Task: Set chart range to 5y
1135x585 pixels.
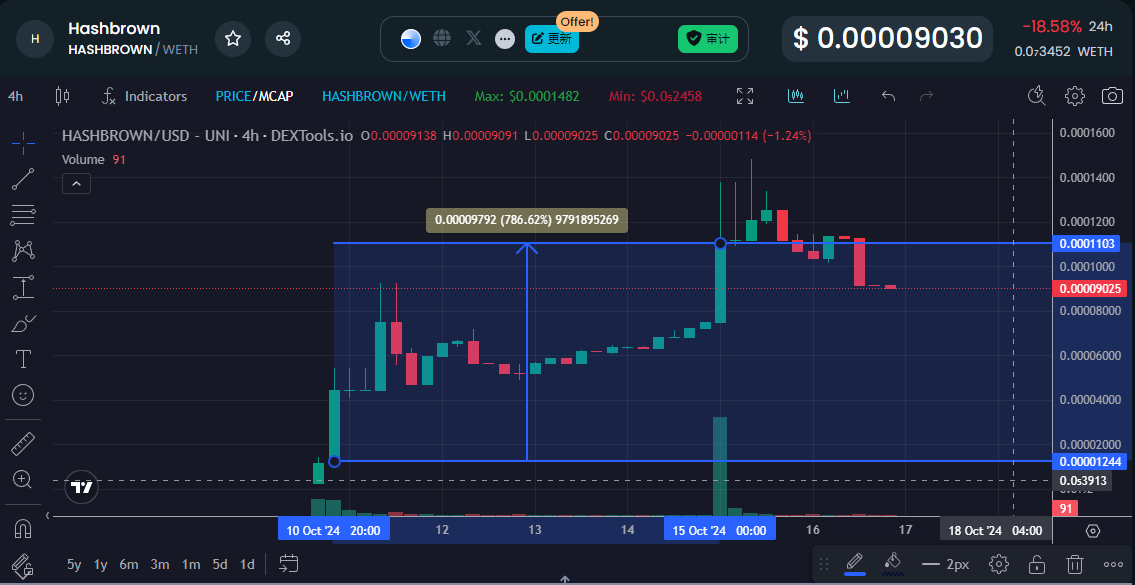Action: [75, 564]
